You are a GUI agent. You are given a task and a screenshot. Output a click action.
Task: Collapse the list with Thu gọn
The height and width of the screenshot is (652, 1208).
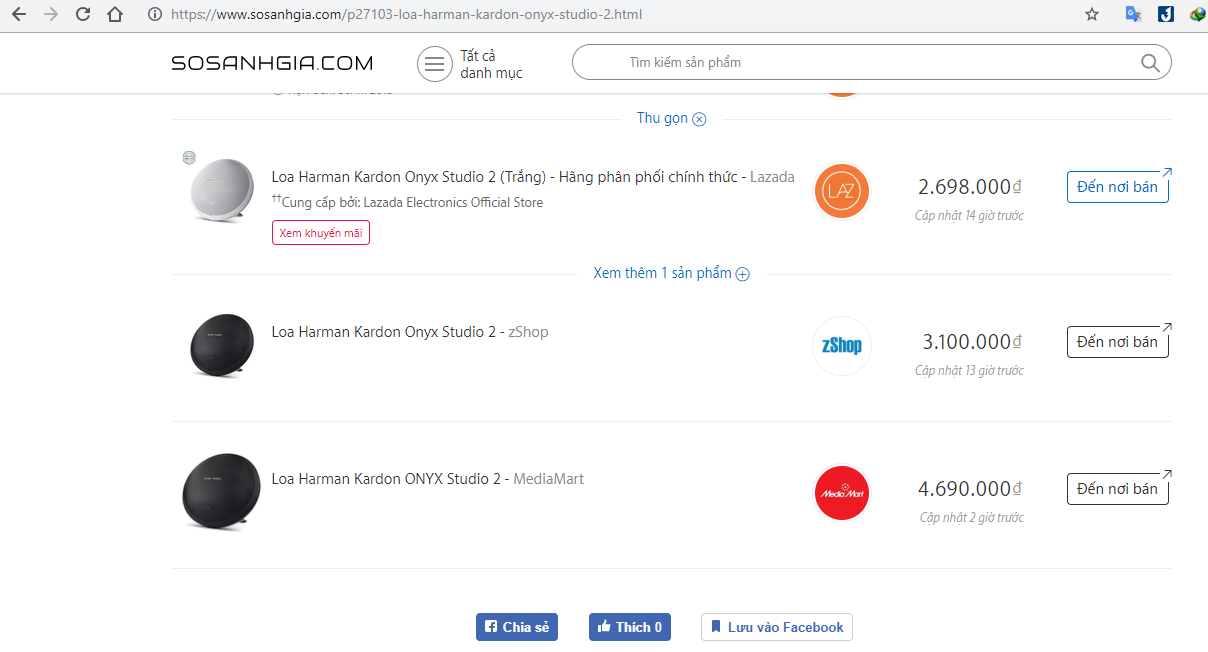click(x=671, y=118)
